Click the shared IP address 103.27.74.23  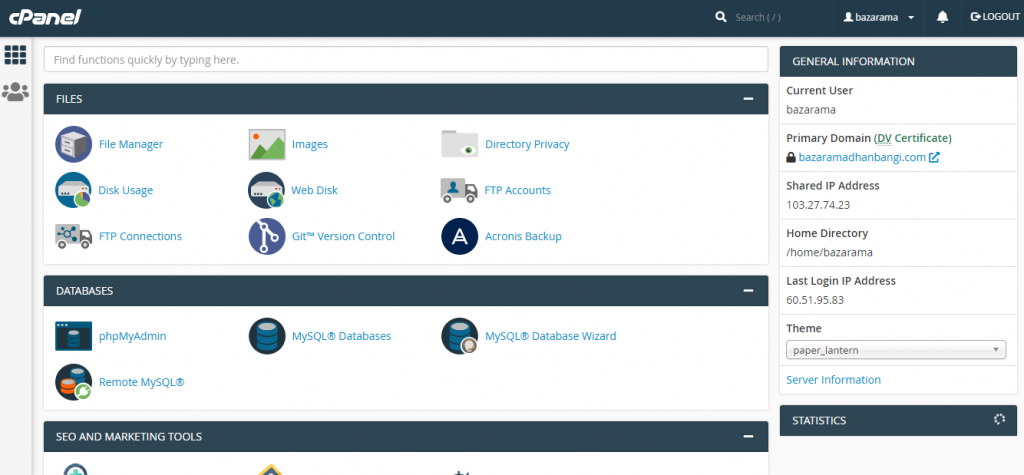coord(818,205)
